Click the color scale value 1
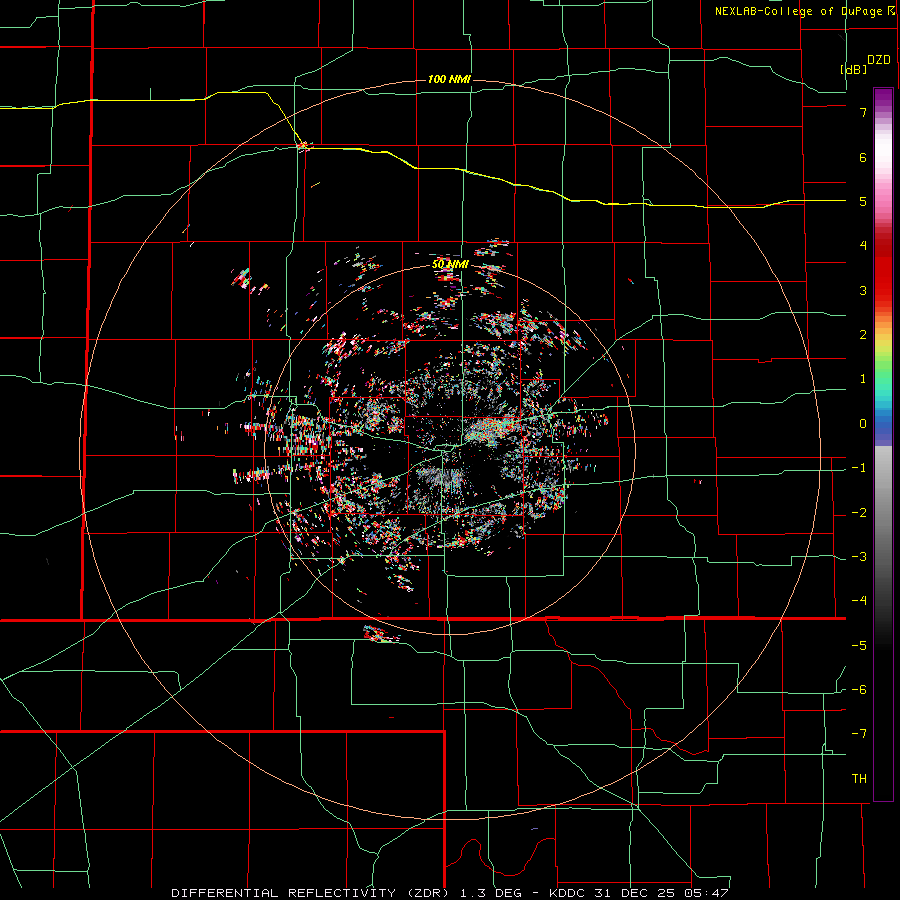The image size is (900, 900). point(863,379)
